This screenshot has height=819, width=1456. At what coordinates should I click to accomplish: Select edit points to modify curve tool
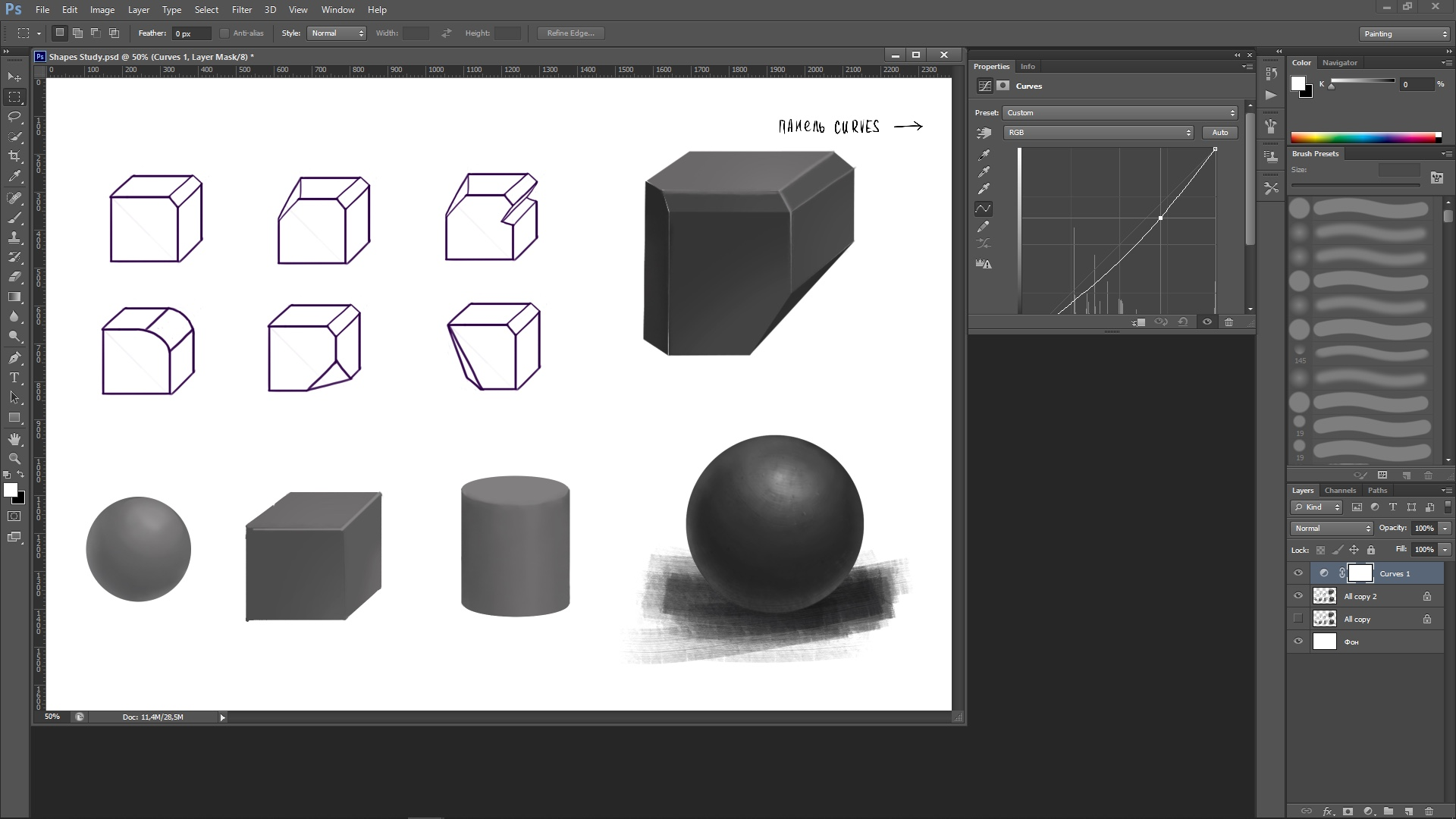coord(984,208)
